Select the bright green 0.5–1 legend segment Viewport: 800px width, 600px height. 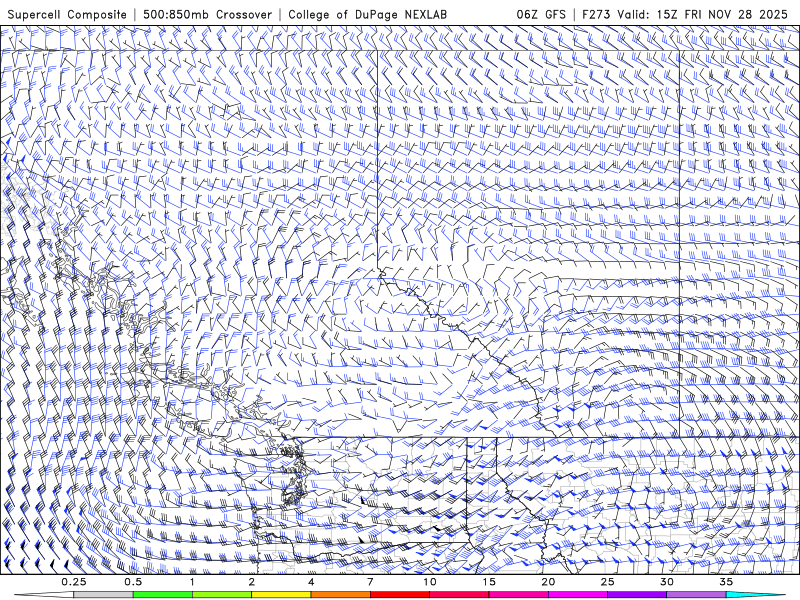tap(162, 595)
